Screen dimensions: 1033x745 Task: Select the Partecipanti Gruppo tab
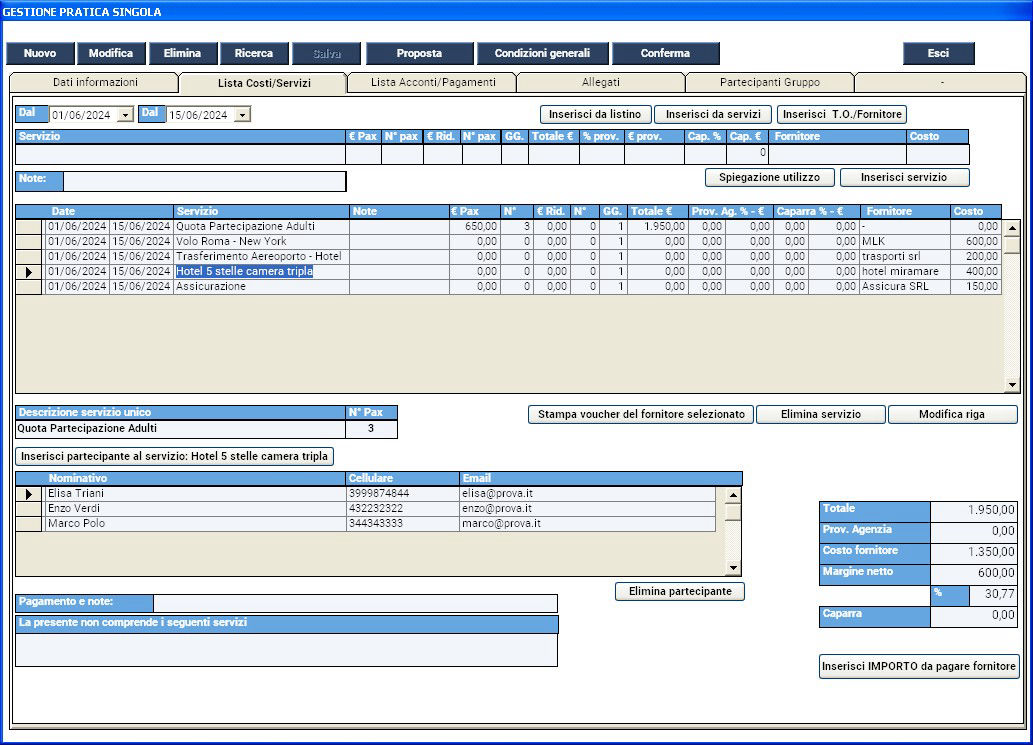769,82
